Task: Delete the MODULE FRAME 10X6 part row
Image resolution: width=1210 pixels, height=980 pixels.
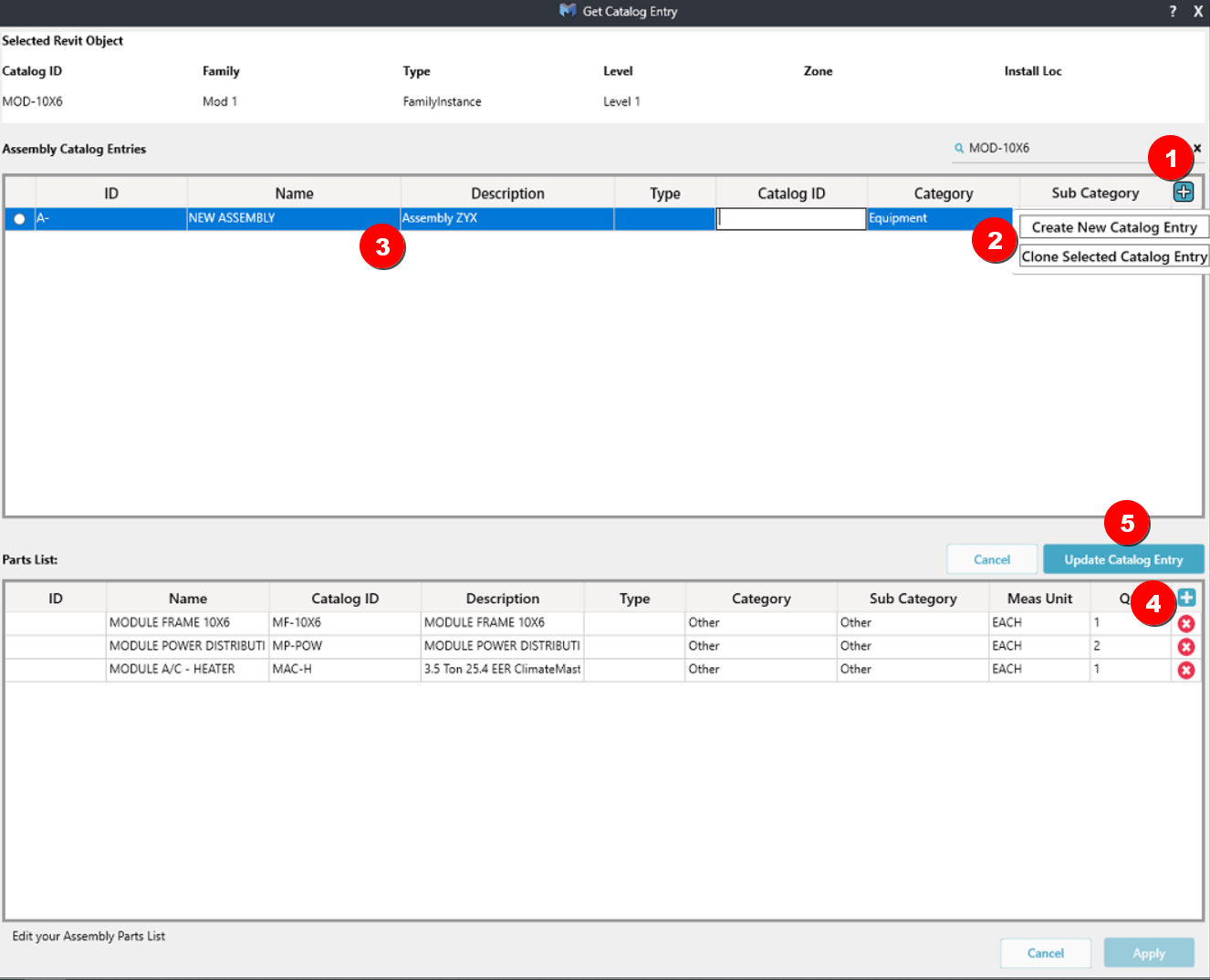Action: pyautogui.click(x=1186, y=623)
